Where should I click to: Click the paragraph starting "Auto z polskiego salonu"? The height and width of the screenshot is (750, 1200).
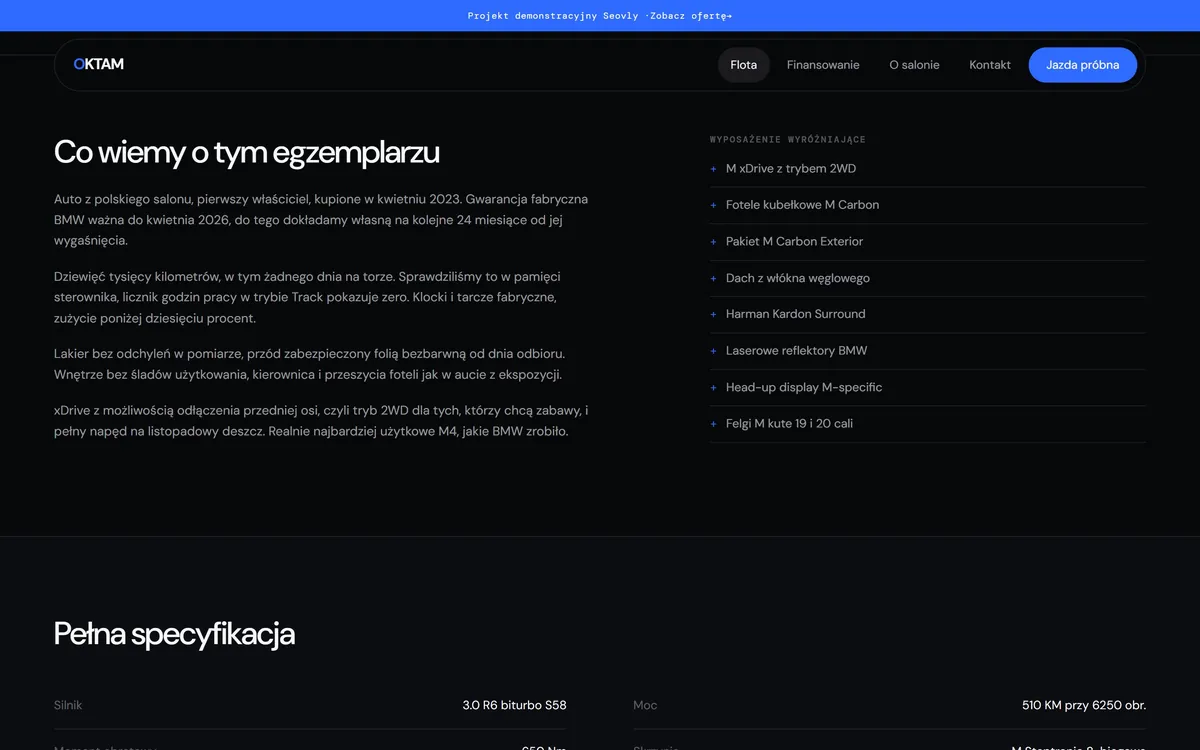[321, 220]
